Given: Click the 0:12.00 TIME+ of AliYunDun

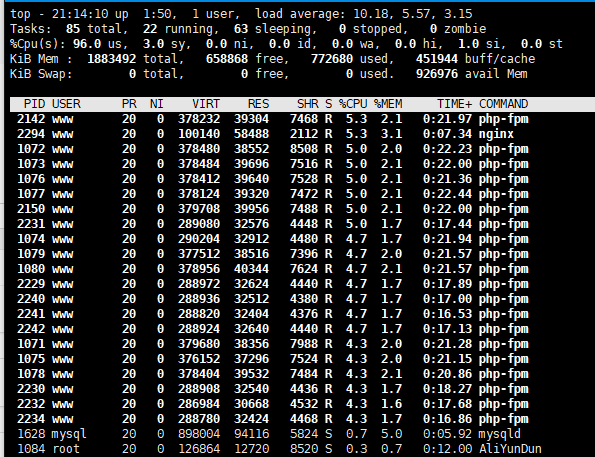Looking at the screenshot, I should [x=447, y=449].
